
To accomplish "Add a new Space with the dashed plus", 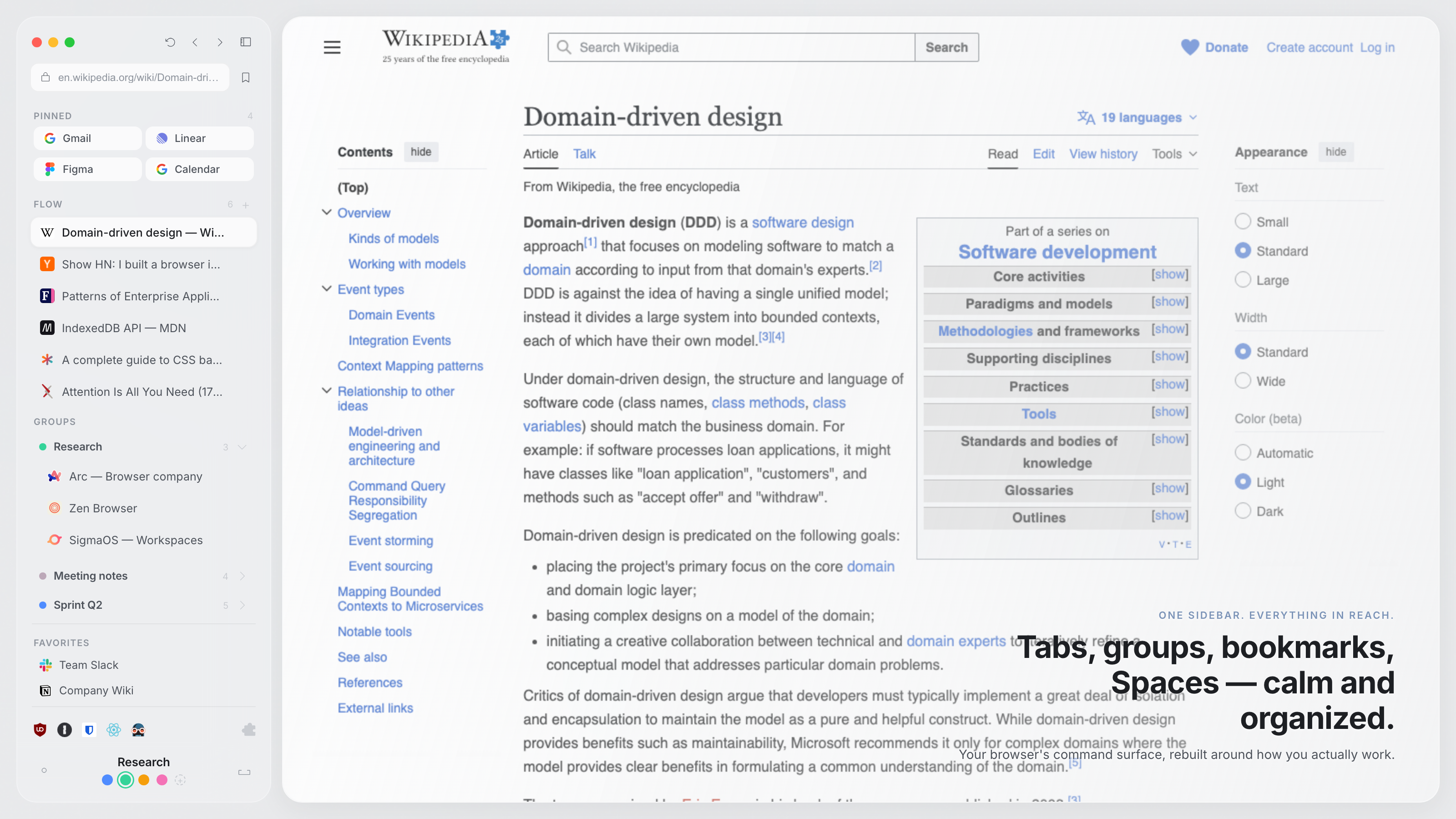I will tap(180, 780).
